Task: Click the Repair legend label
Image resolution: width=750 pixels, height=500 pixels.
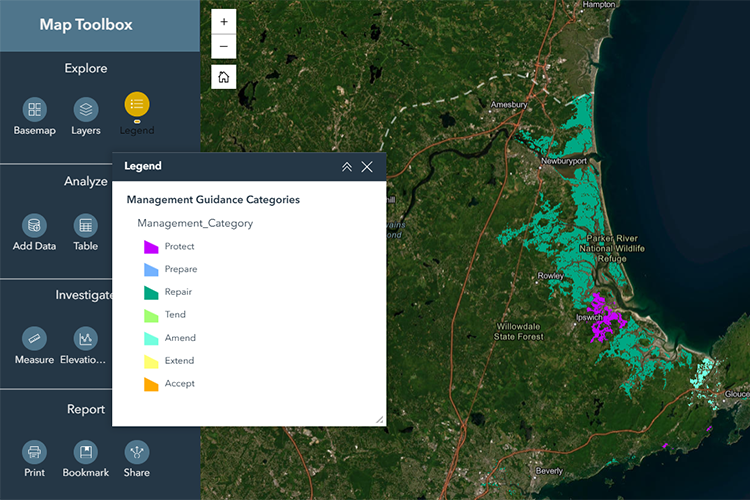Action: coord(178,292)
